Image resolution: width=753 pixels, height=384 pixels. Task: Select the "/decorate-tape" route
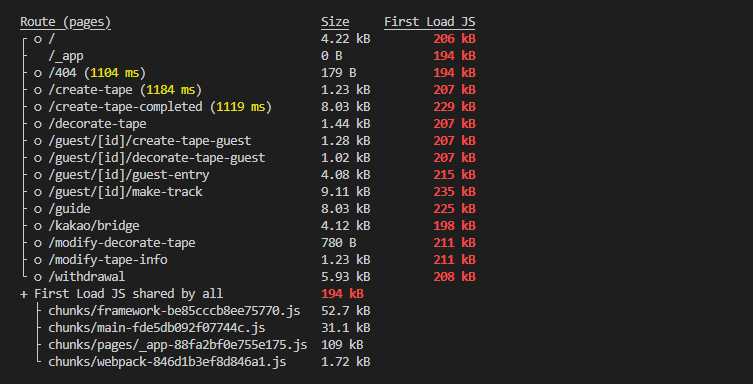coord(97,124)
